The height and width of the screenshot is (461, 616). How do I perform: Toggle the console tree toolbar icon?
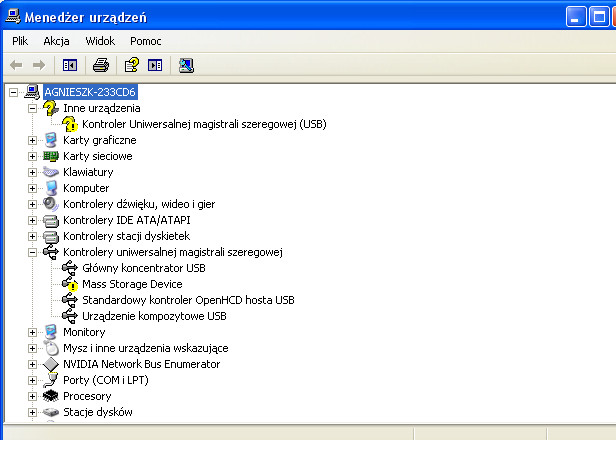pyautogui.click(x=70, y=65)
